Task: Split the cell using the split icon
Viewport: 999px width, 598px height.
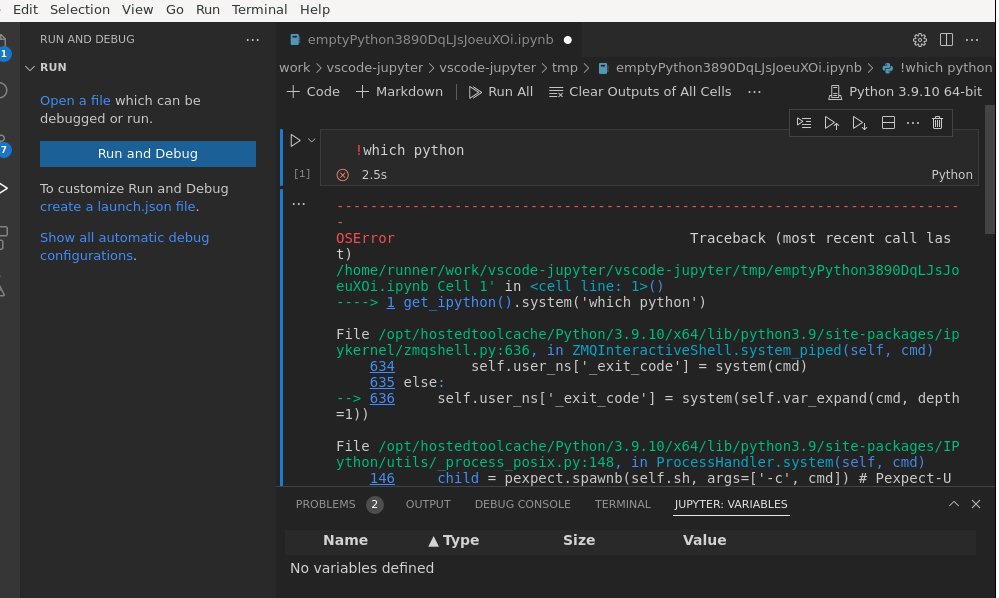Action: click(887, 122)
